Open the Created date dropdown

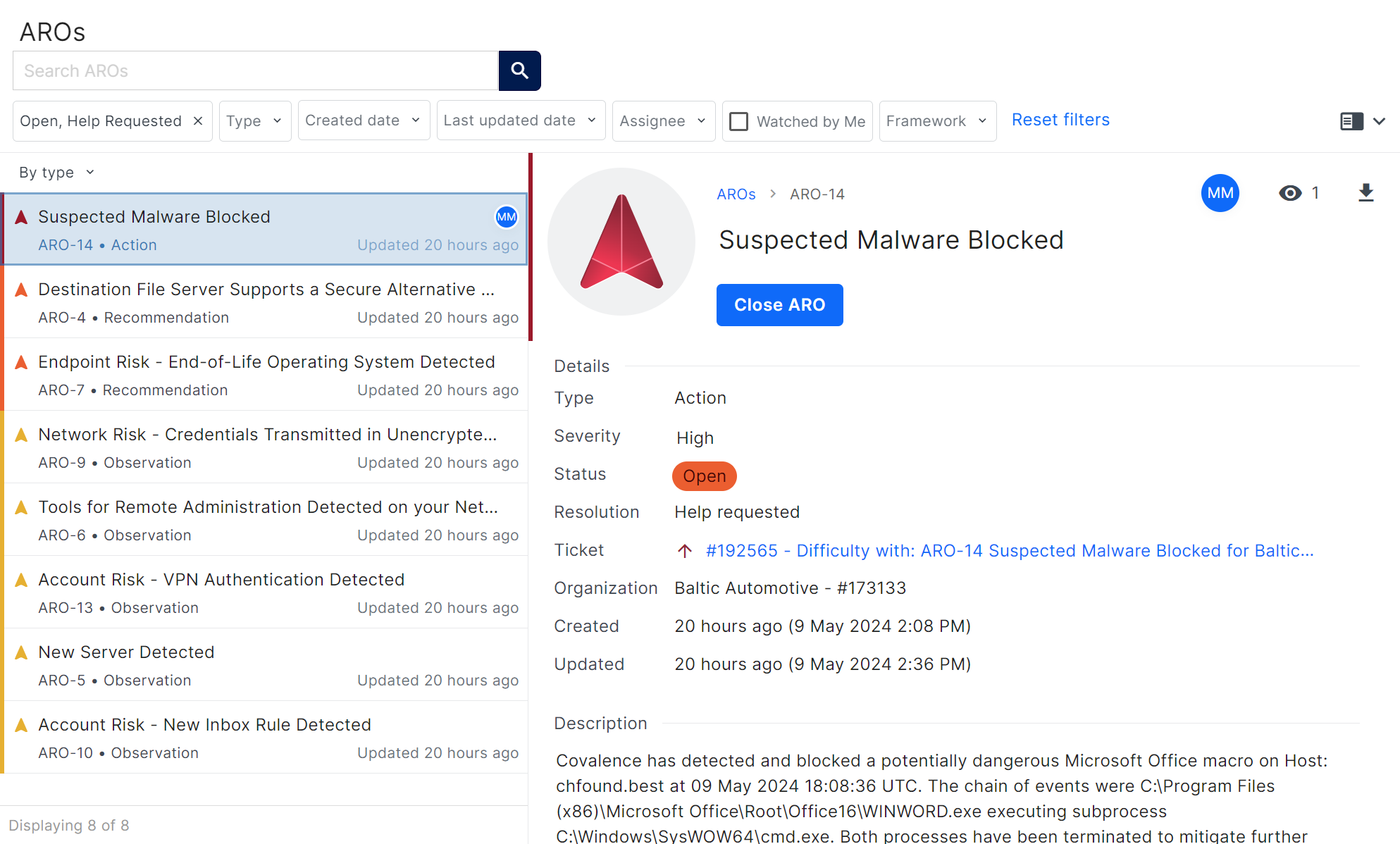click(363, 120)
